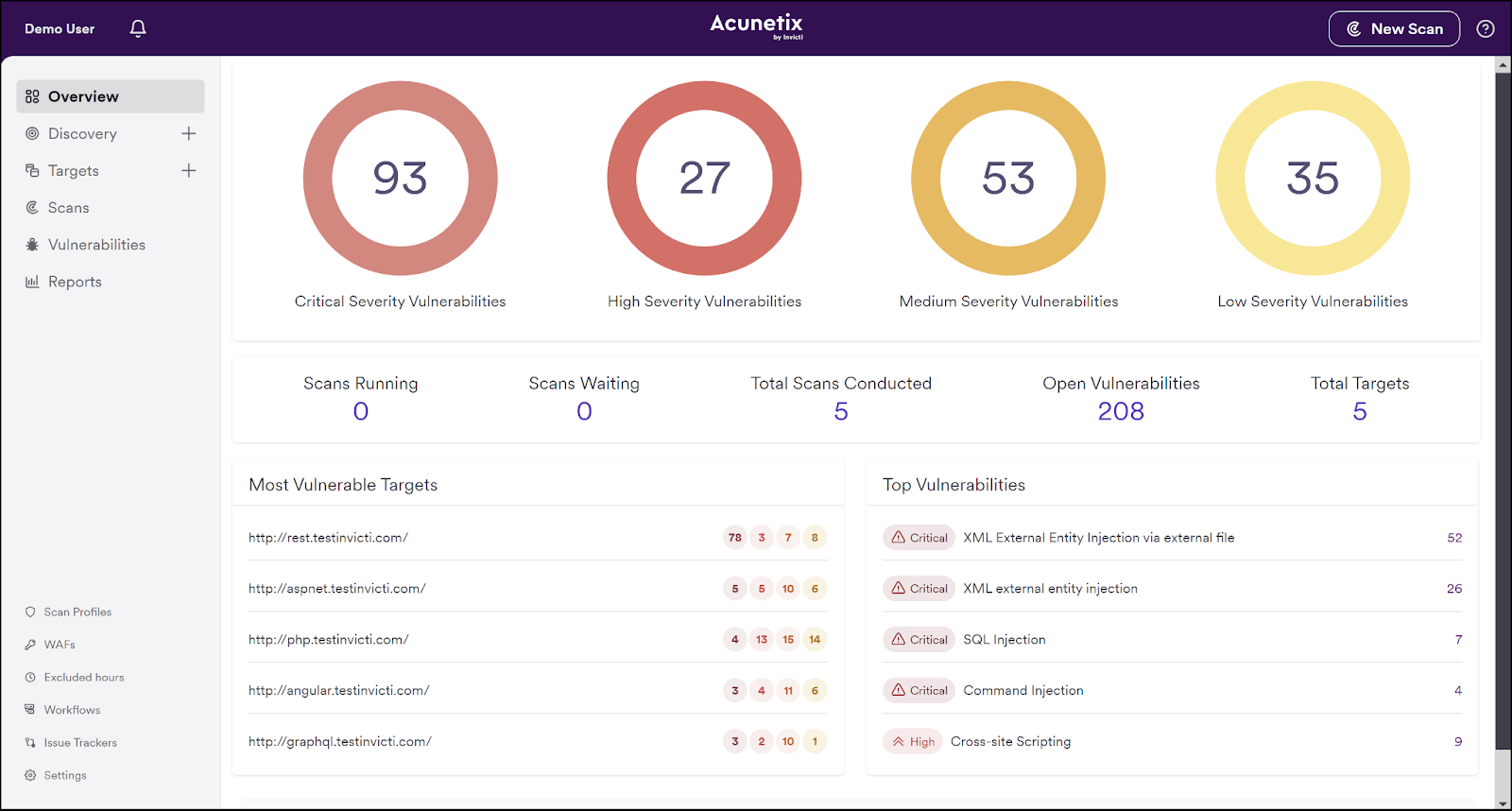Expand the Discovery menu with plus
This screenshot has width=1512, height=811.
(x=189, y=133)
